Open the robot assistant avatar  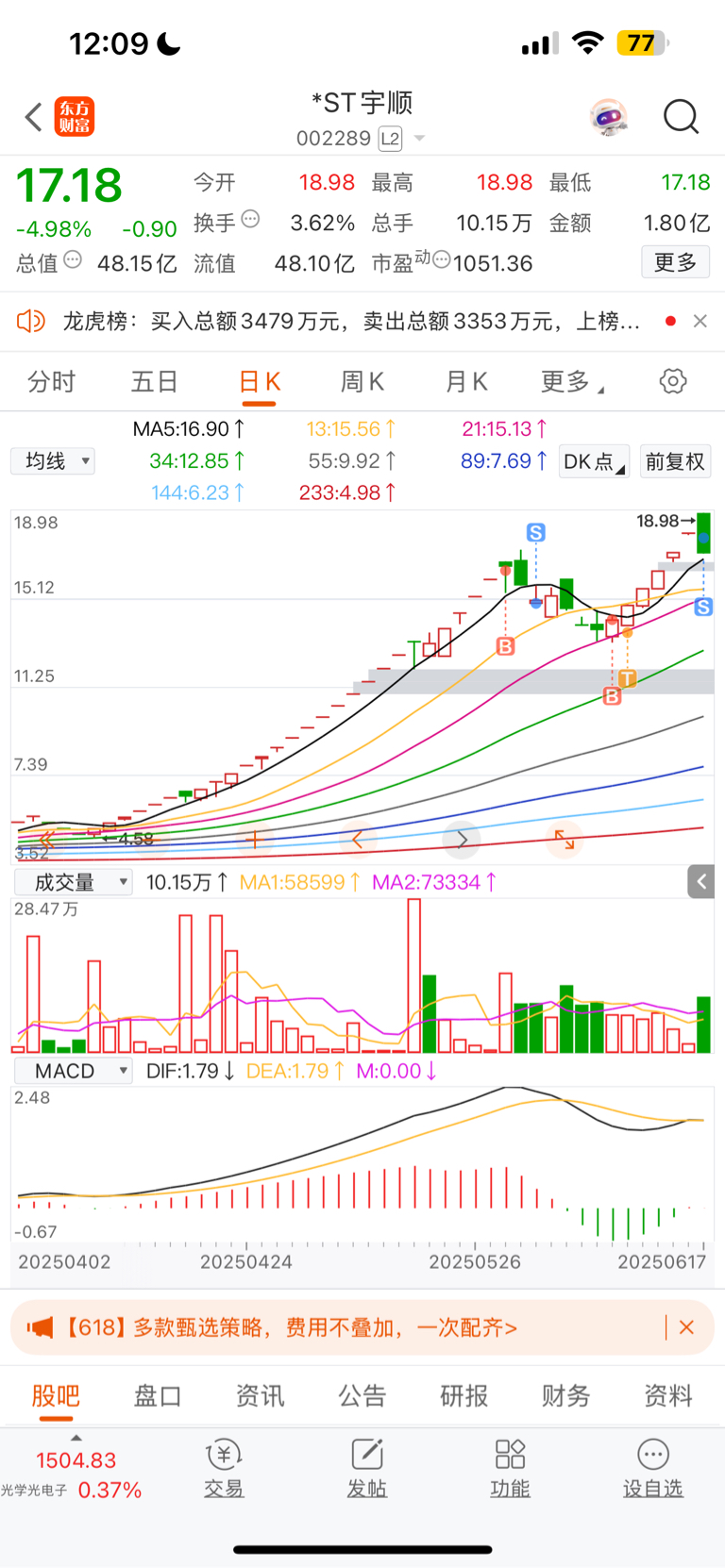pyautogui.click(x=609, y=117)
